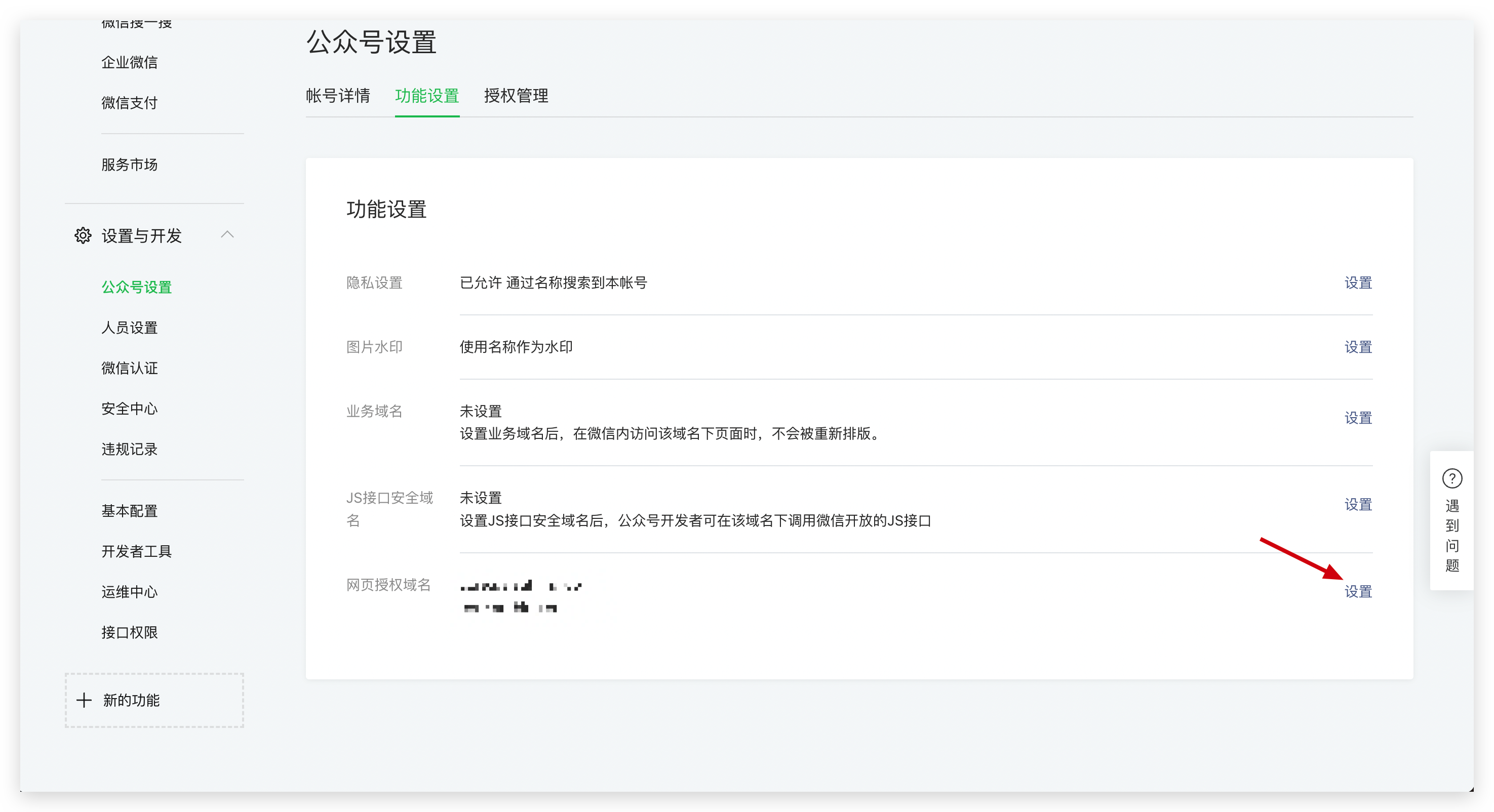Open 安全中心 in the left menu

click(x=129, y=409)
